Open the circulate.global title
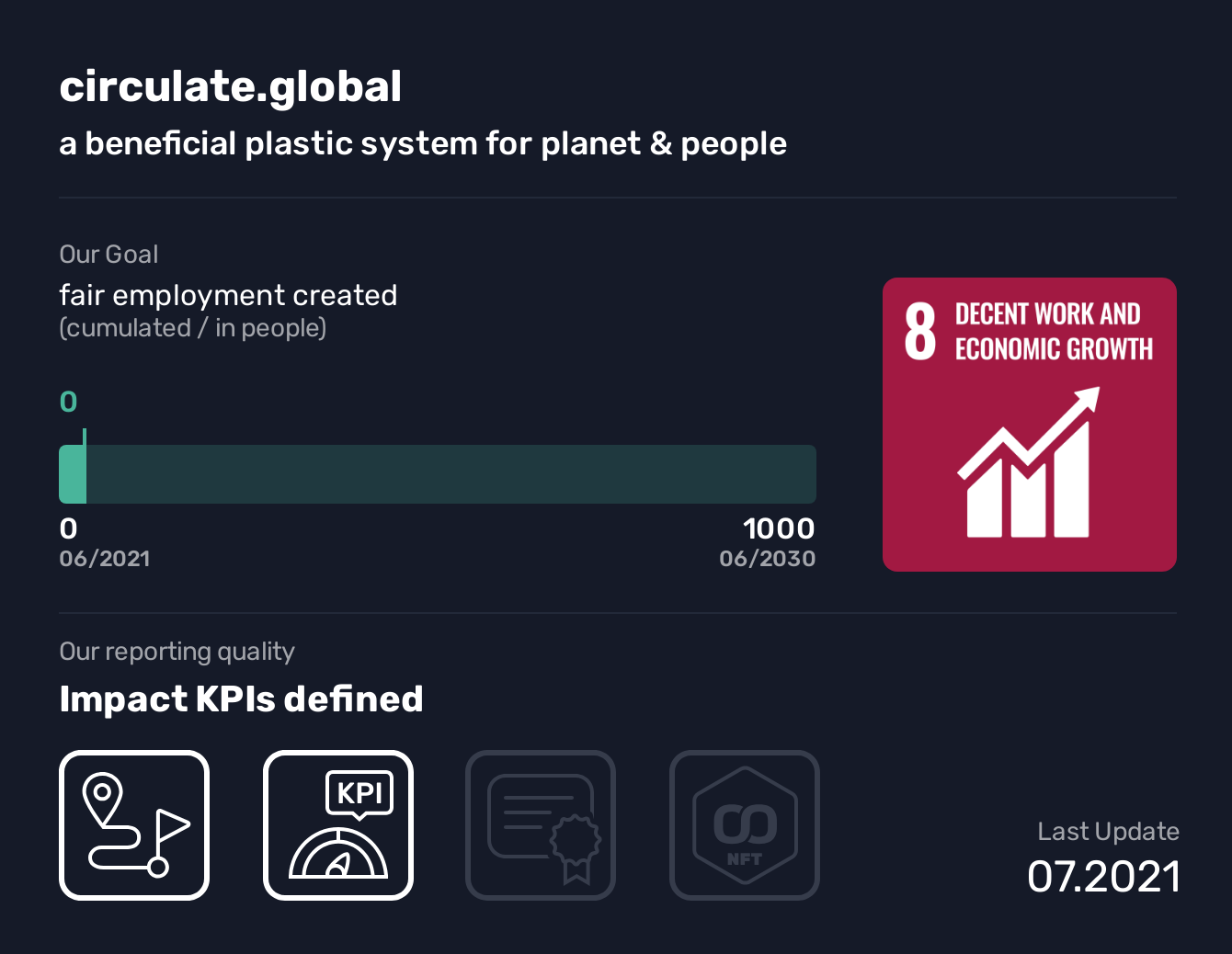 point(231,87)
